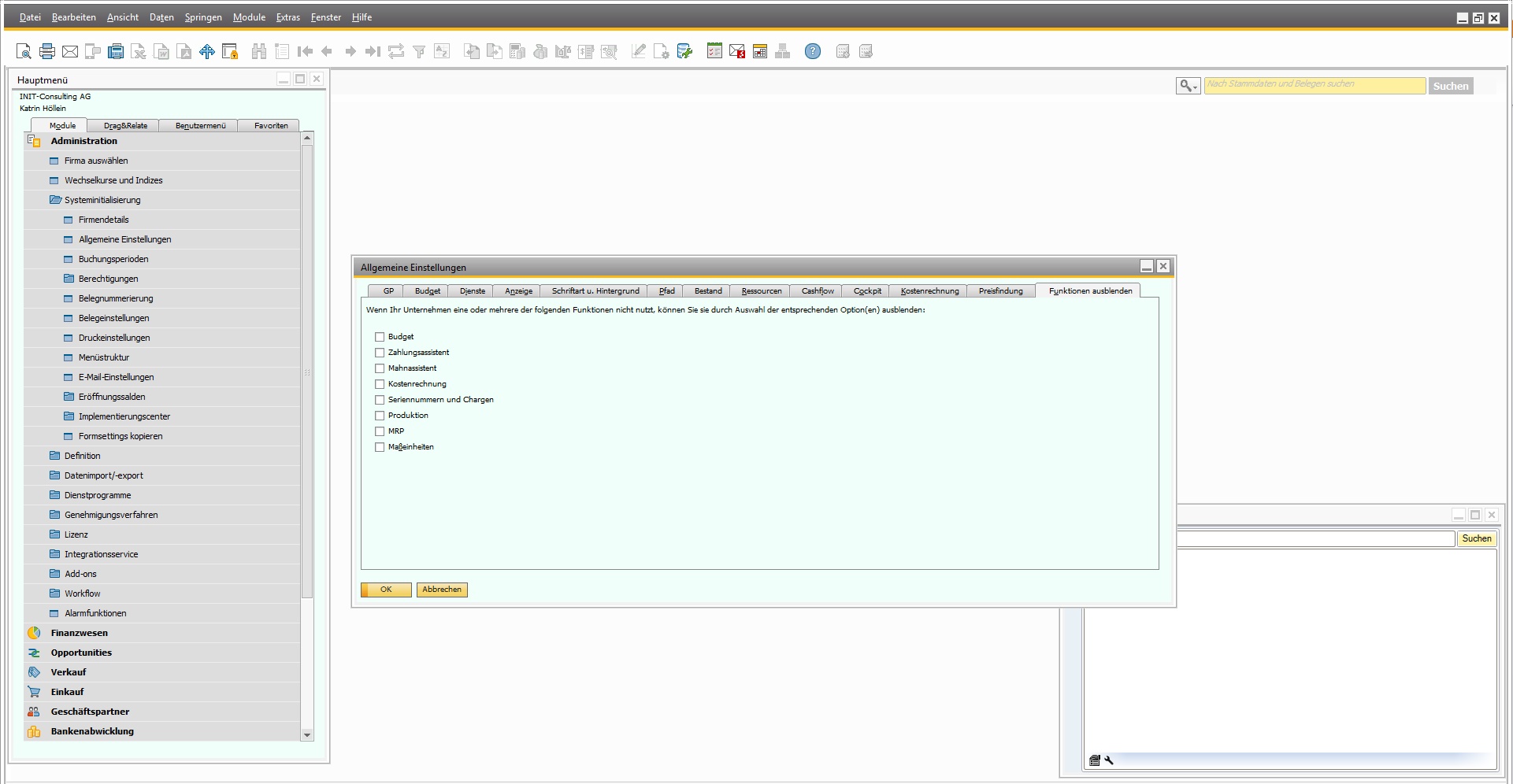Click the printer icon in toolbar
The width and height of the screenshot is (1513, 784).
(x=47, y=52)
